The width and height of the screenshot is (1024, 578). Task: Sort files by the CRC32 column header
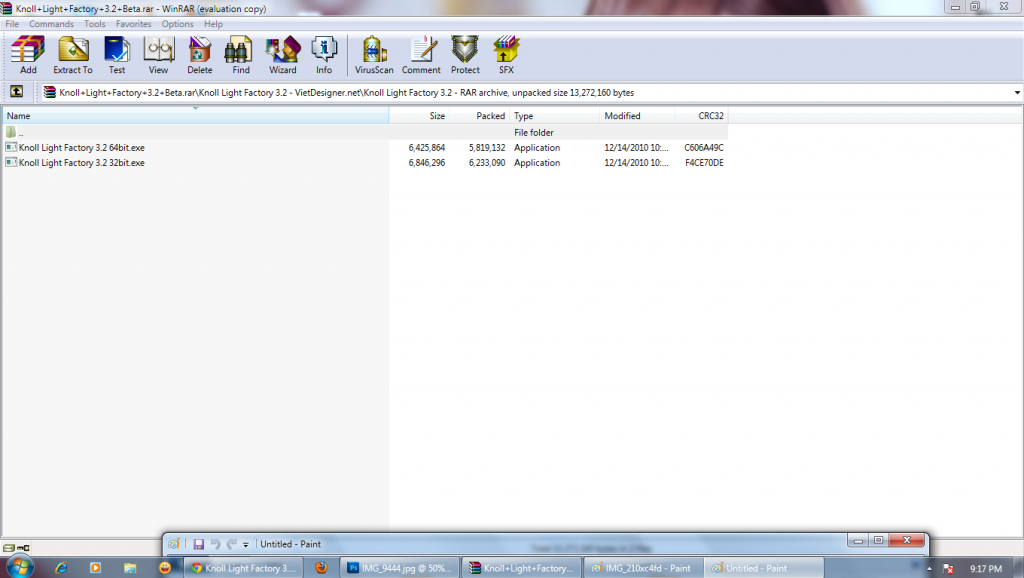point(701,116)
